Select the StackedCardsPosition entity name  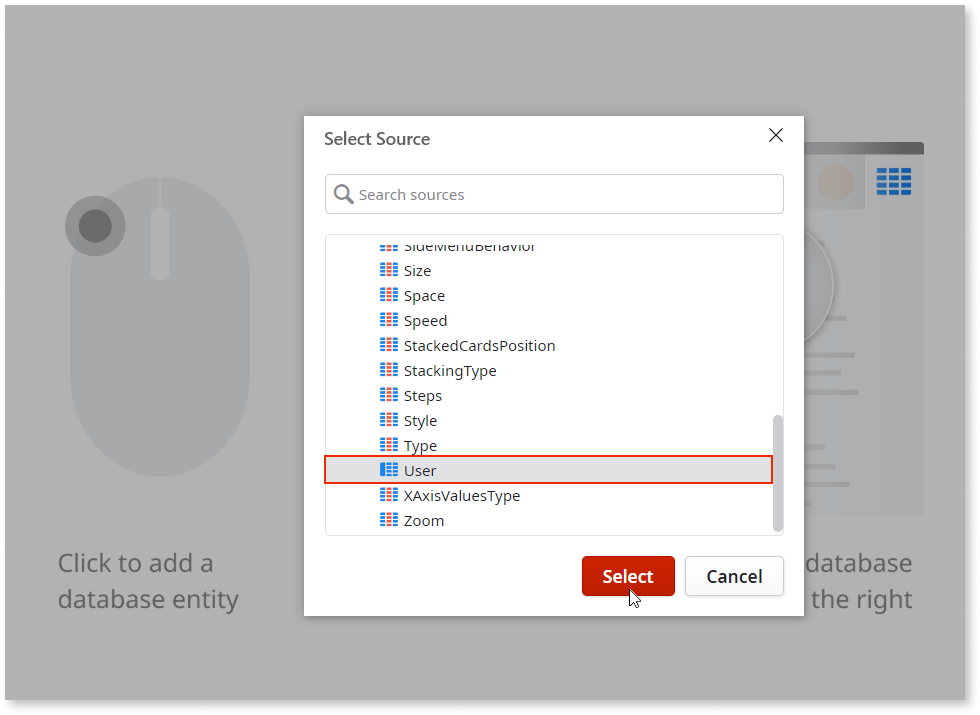(479, 346)
